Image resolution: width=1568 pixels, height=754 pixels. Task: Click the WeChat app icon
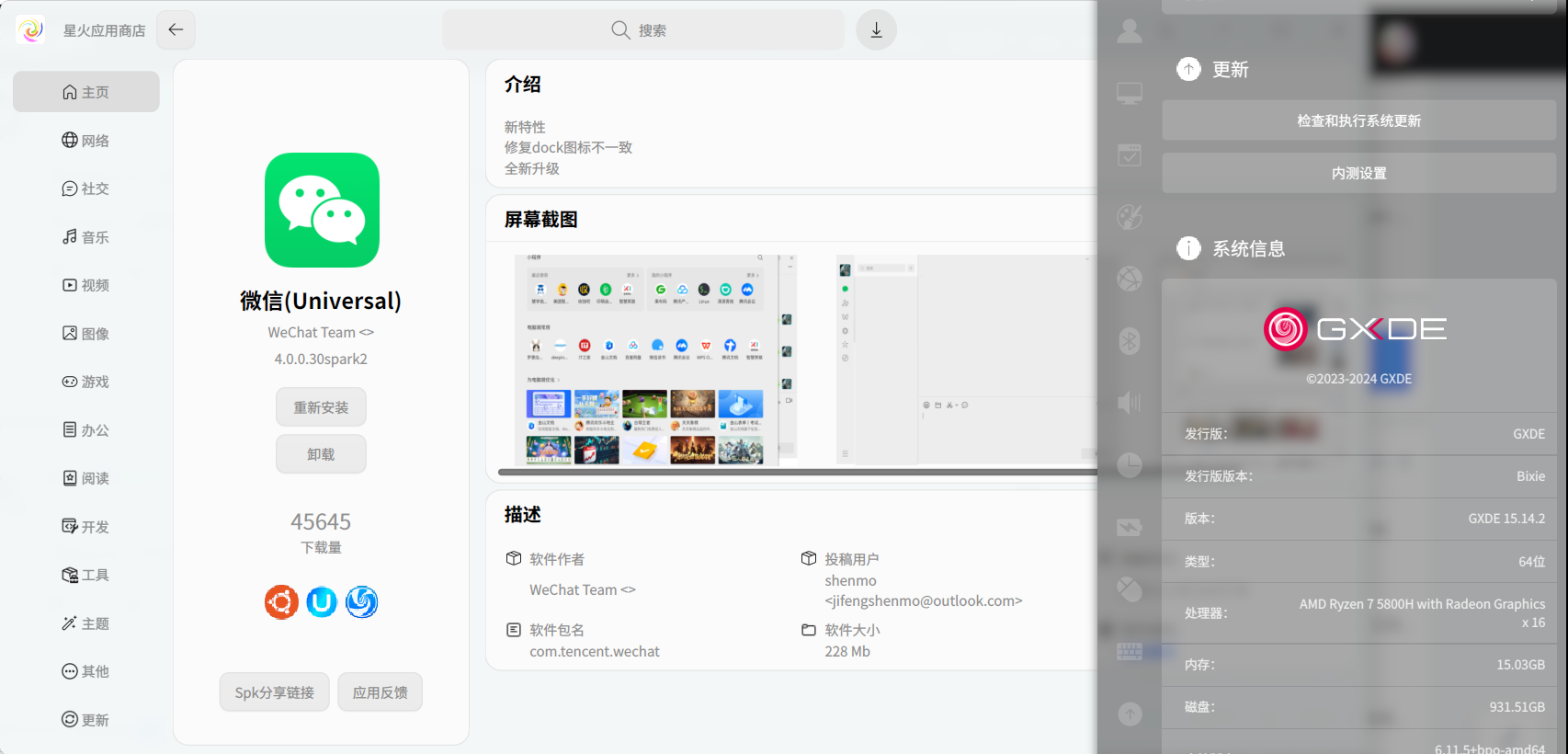click(x=322, y=210)
